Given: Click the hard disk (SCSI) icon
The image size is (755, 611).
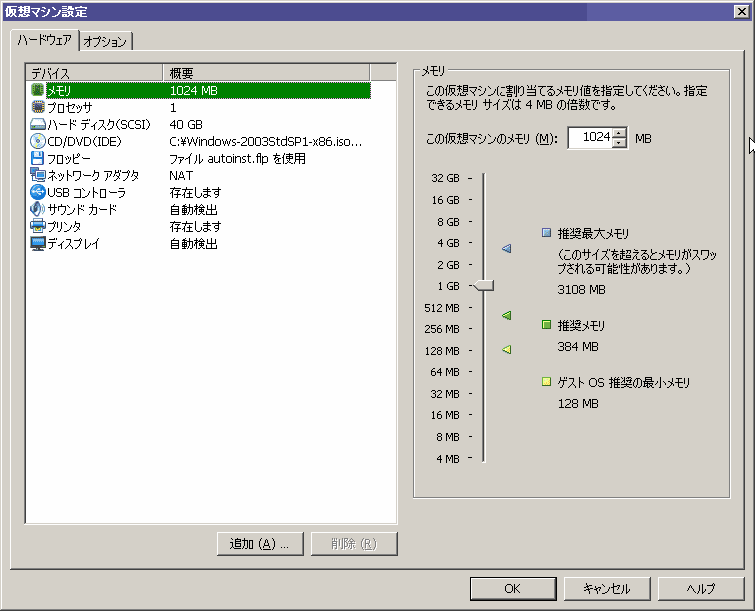Looking at the screenshot, I should pyautogui.click(x=38, y=124).
